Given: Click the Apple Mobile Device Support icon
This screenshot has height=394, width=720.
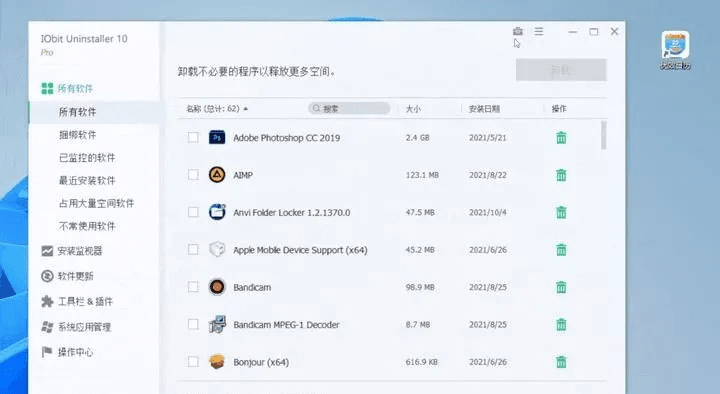Looking at the screenshot, I should click(x=217, y=249).
